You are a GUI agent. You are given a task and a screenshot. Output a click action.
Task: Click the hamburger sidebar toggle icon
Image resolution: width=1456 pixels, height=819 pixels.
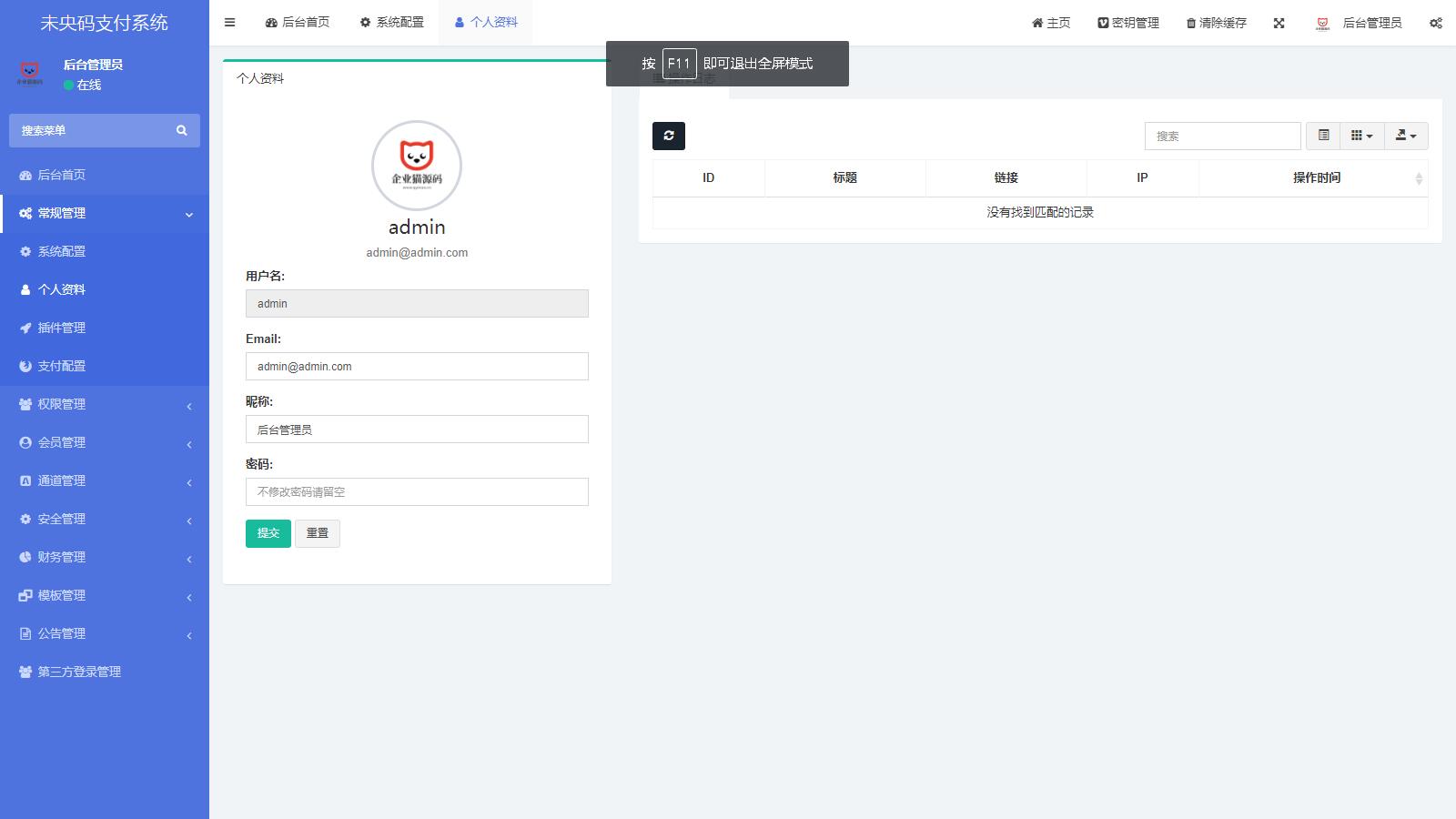229,23
